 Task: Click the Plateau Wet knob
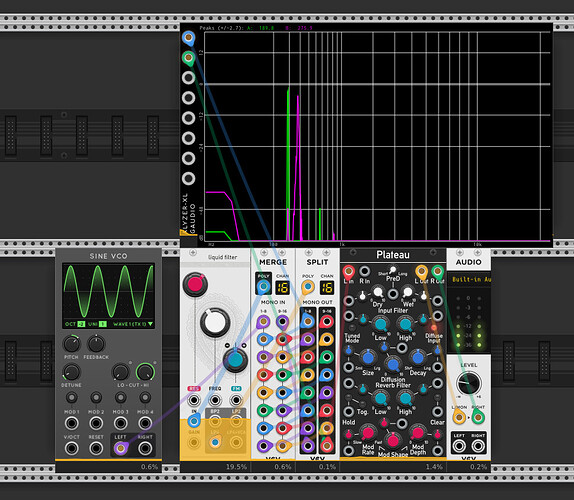pos(407,292)
